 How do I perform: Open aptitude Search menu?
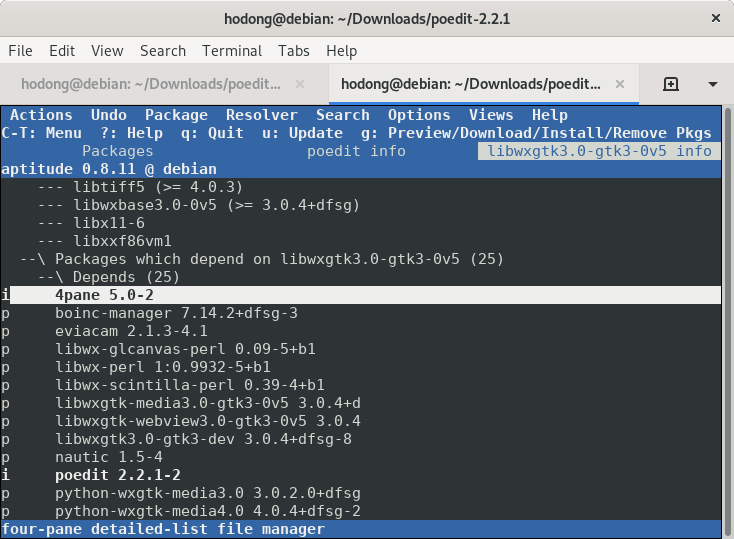[x=343, y=115]
